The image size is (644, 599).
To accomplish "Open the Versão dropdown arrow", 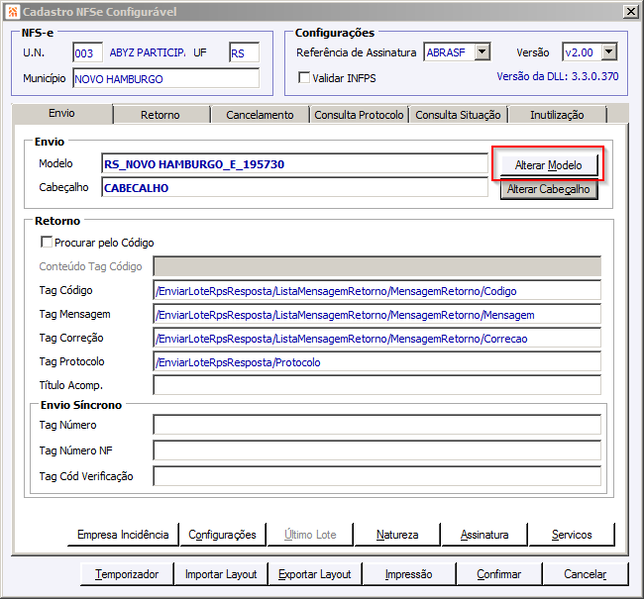I will (x=609, y=52).
